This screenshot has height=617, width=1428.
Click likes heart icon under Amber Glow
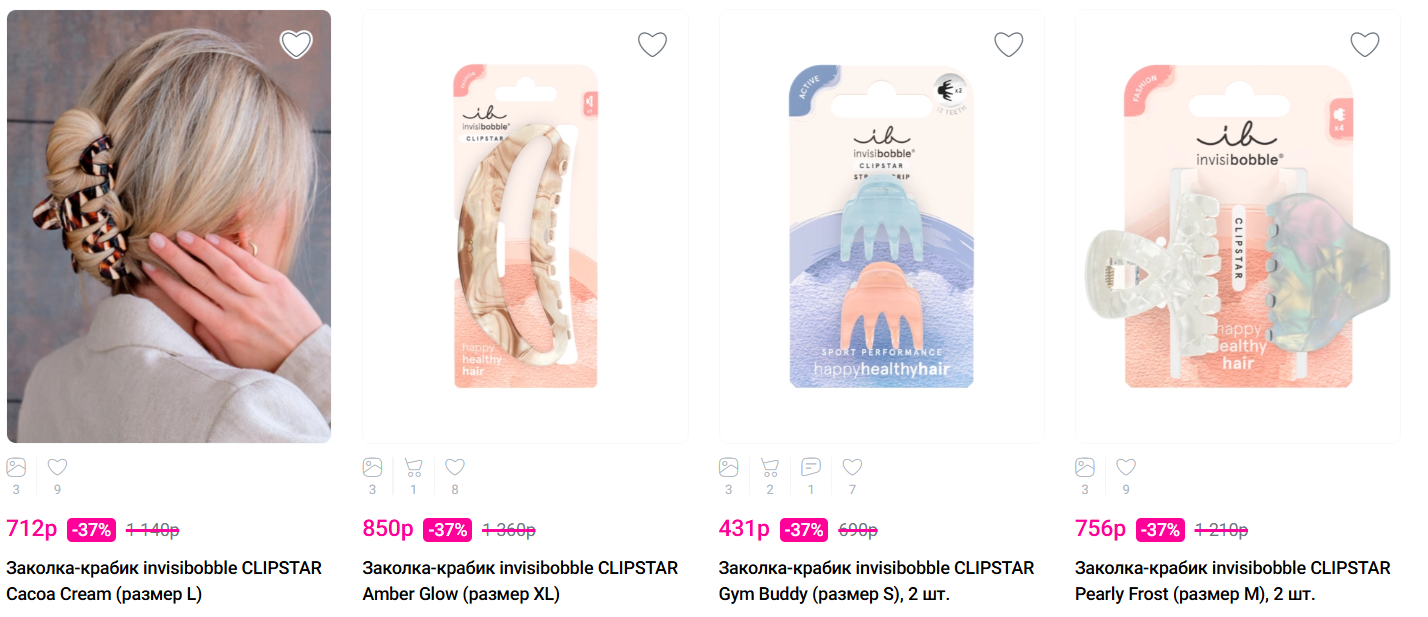(455, 467)
